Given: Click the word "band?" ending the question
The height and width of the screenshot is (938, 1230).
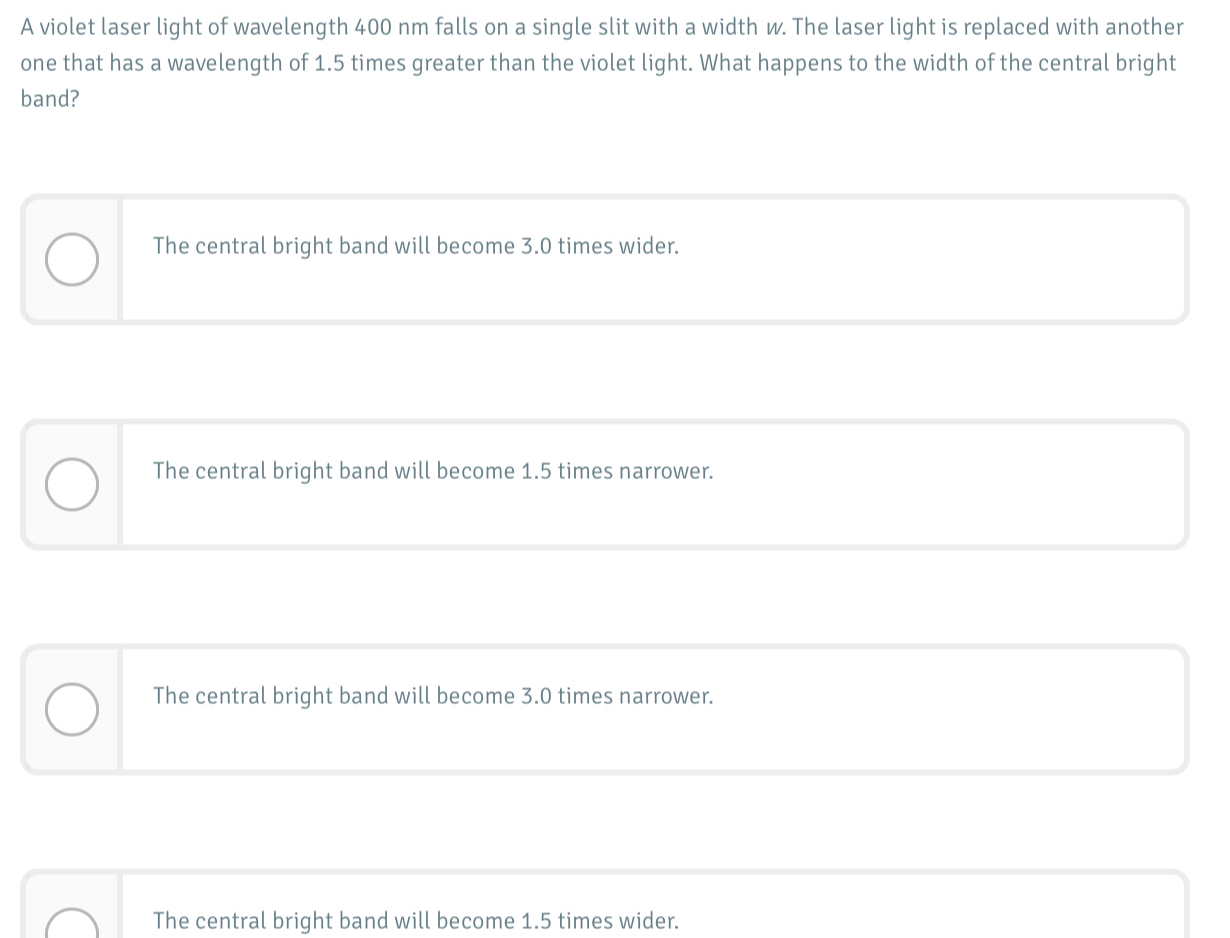Looking at the screenshot, I should (50, 99).
